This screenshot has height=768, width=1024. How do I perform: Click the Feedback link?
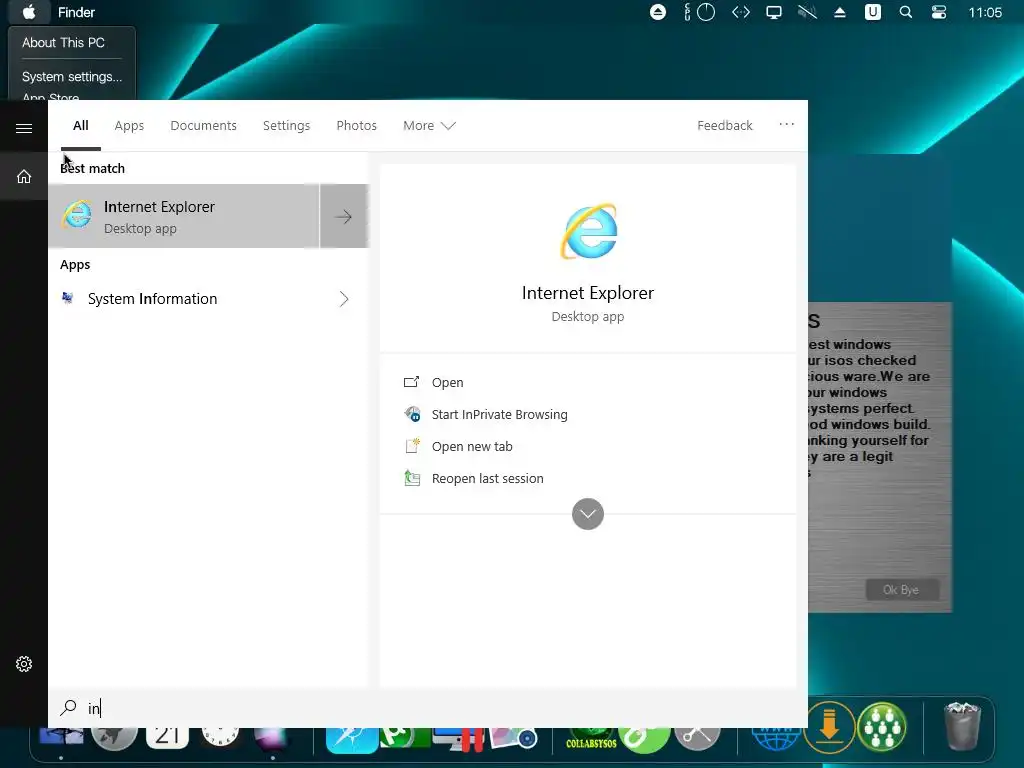coord(724,125)
